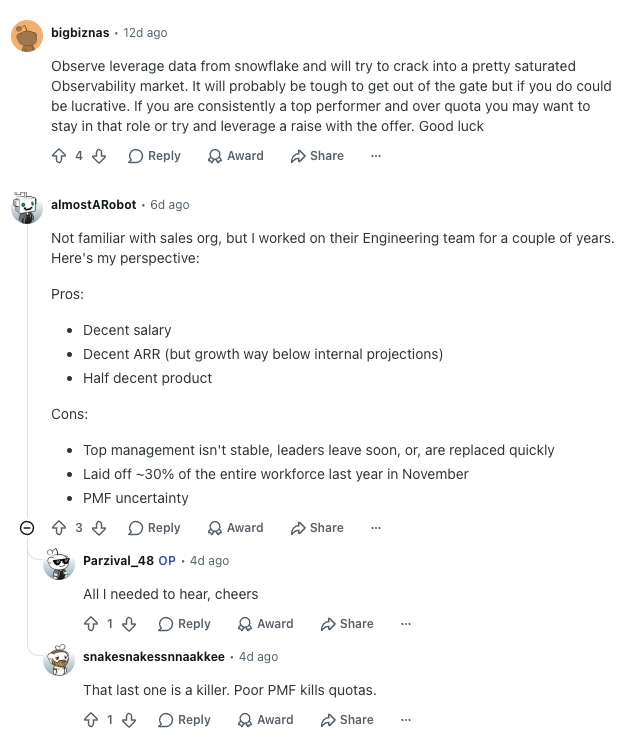Downvote bigbiznas's comment
This screenshot has height=739, width=641.
[x=99, y=156]
